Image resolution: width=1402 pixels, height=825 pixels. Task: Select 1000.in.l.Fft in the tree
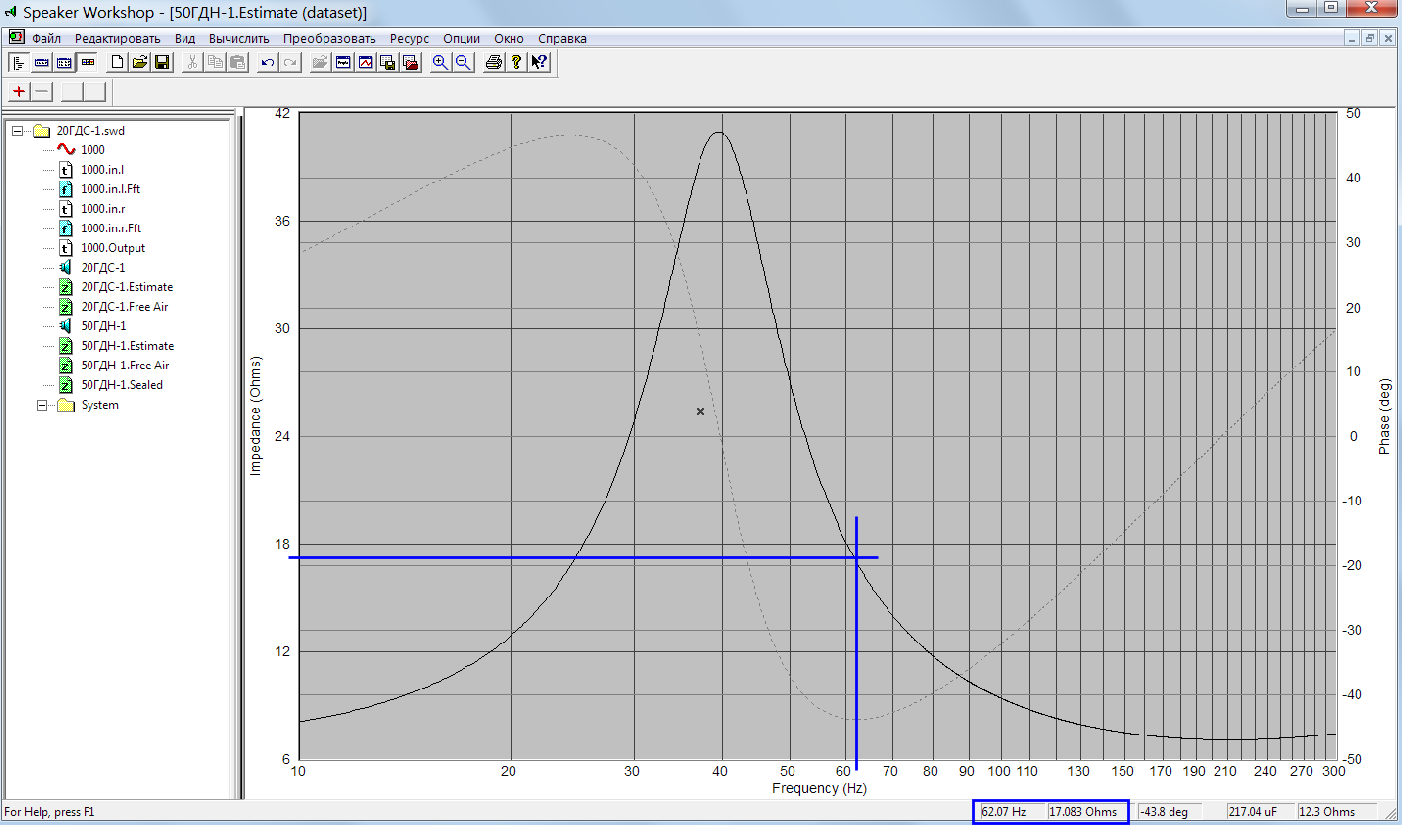click(110, 189)
